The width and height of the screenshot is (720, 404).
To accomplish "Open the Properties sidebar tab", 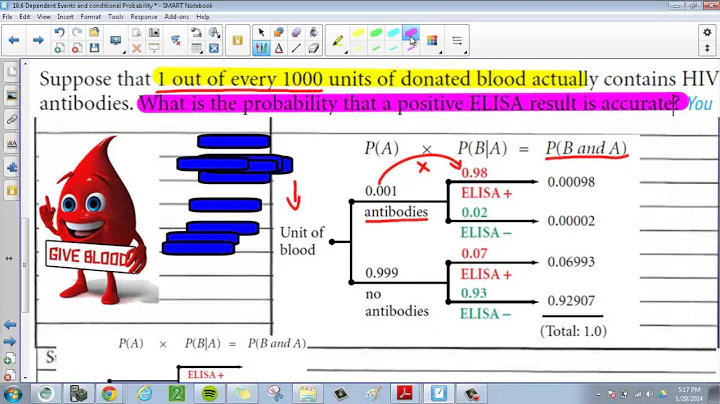I will [x=11, y=144].
